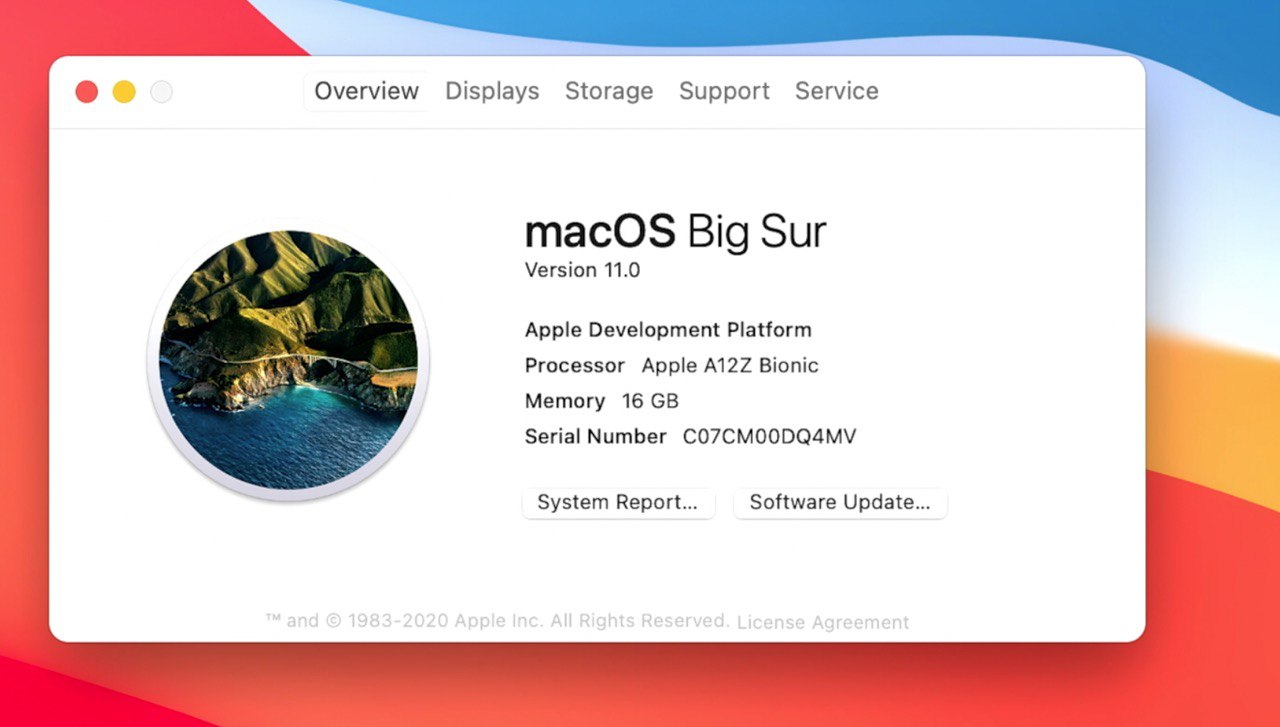The height and width of the screenshot is (727, 1280).
Task: Select the Service tab
Action: (x=837, y=91)
